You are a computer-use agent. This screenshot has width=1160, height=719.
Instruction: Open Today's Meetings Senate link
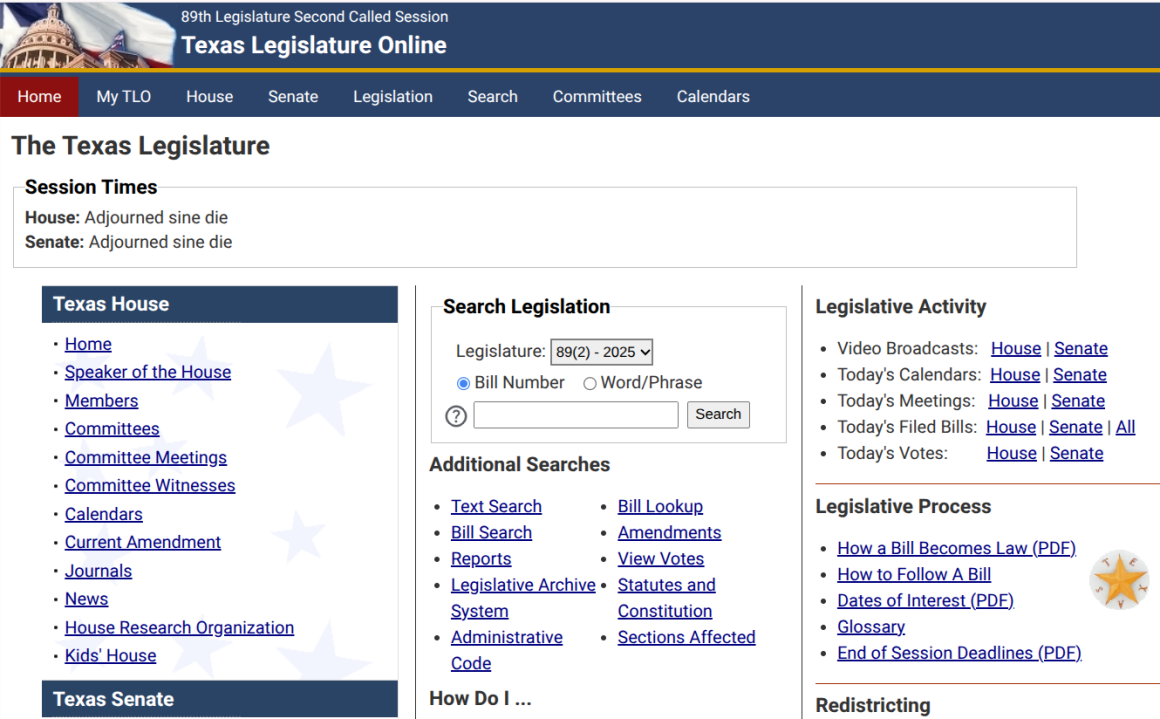tap(1078, 401)
